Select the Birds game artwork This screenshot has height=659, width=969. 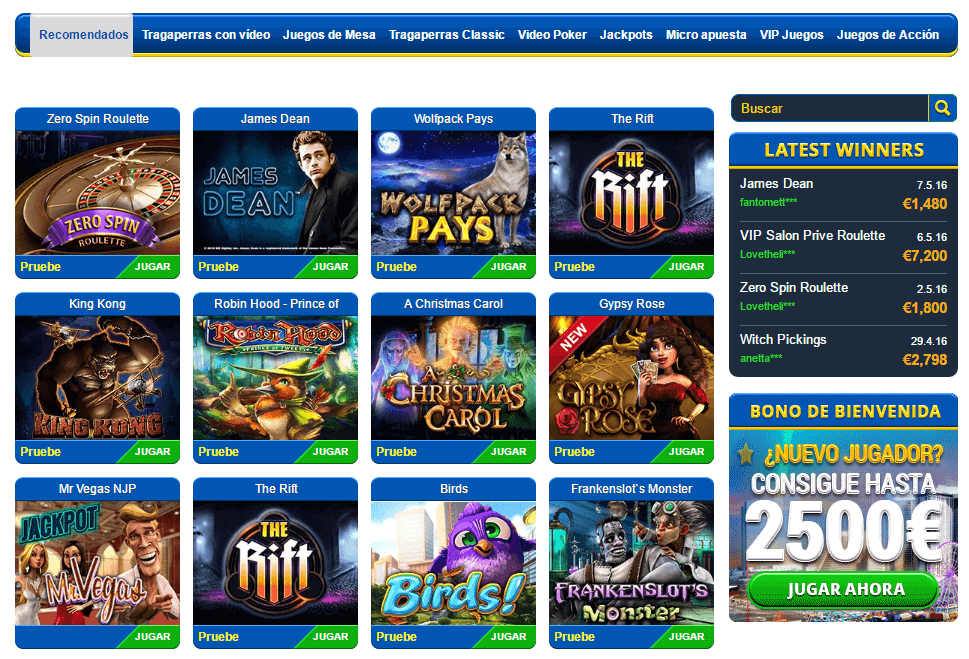coord(454,563)
